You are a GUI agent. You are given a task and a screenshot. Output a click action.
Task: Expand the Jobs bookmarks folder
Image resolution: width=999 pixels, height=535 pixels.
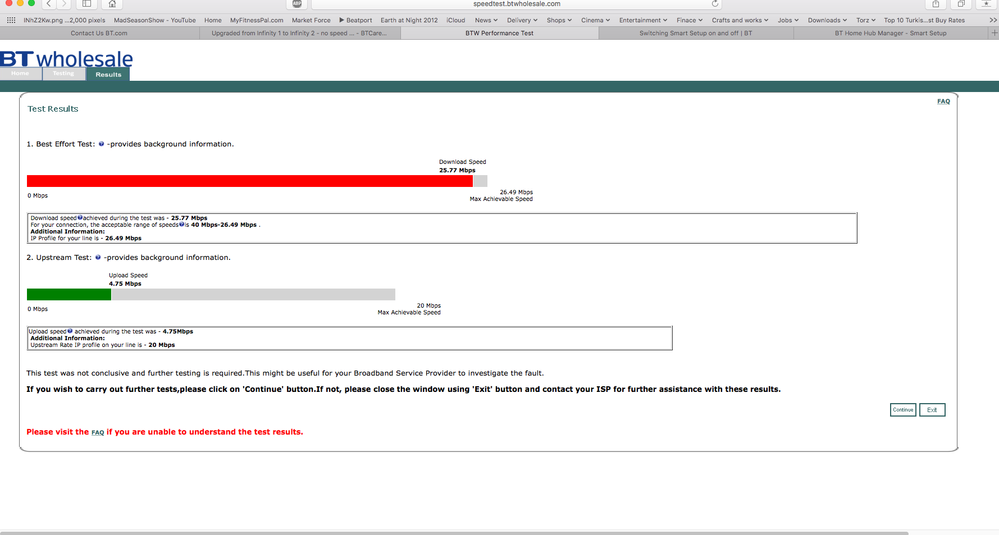click(788, 20)
